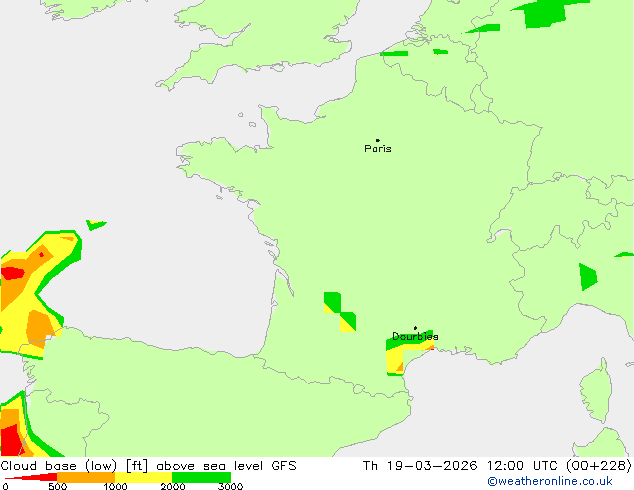The image size is (634, 490).
Task: Click the (00+228) forecast offset text
Action: pos(598,466)
